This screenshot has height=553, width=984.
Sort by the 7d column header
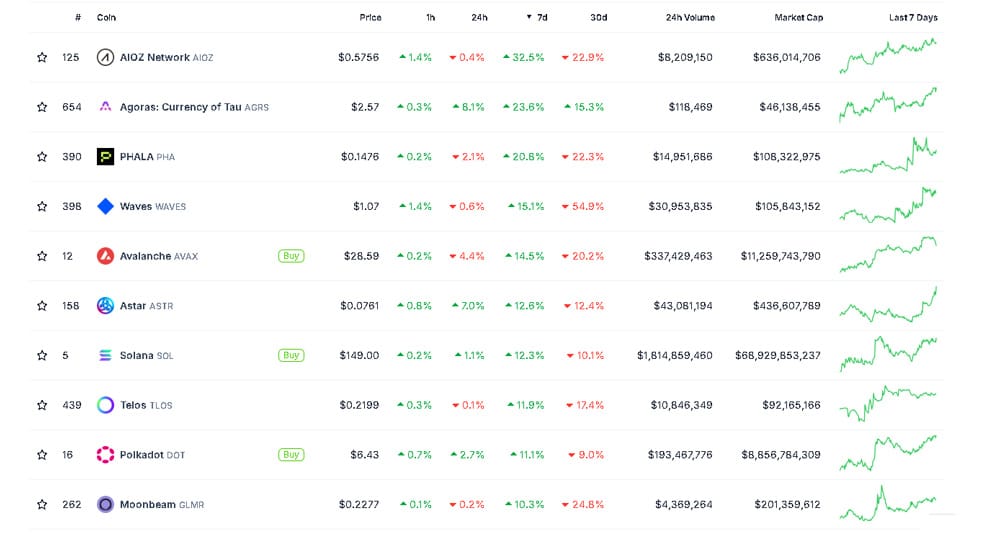pos(537,18)
